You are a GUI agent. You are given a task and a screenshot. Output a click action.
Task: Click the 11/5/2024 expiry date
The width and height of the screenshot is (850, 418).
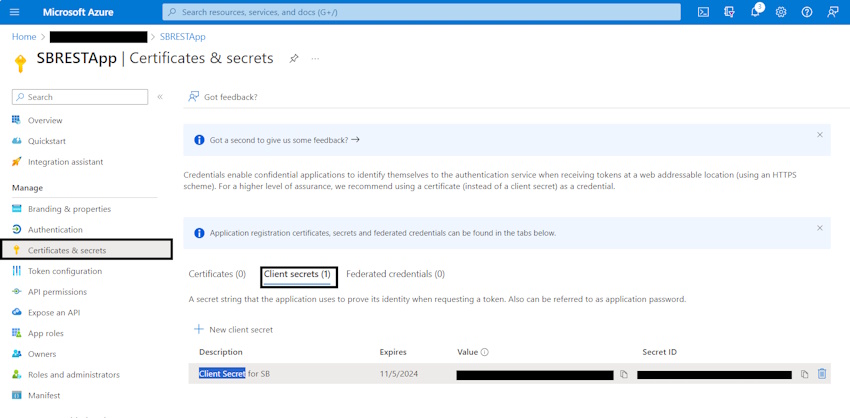coord(399,374)
